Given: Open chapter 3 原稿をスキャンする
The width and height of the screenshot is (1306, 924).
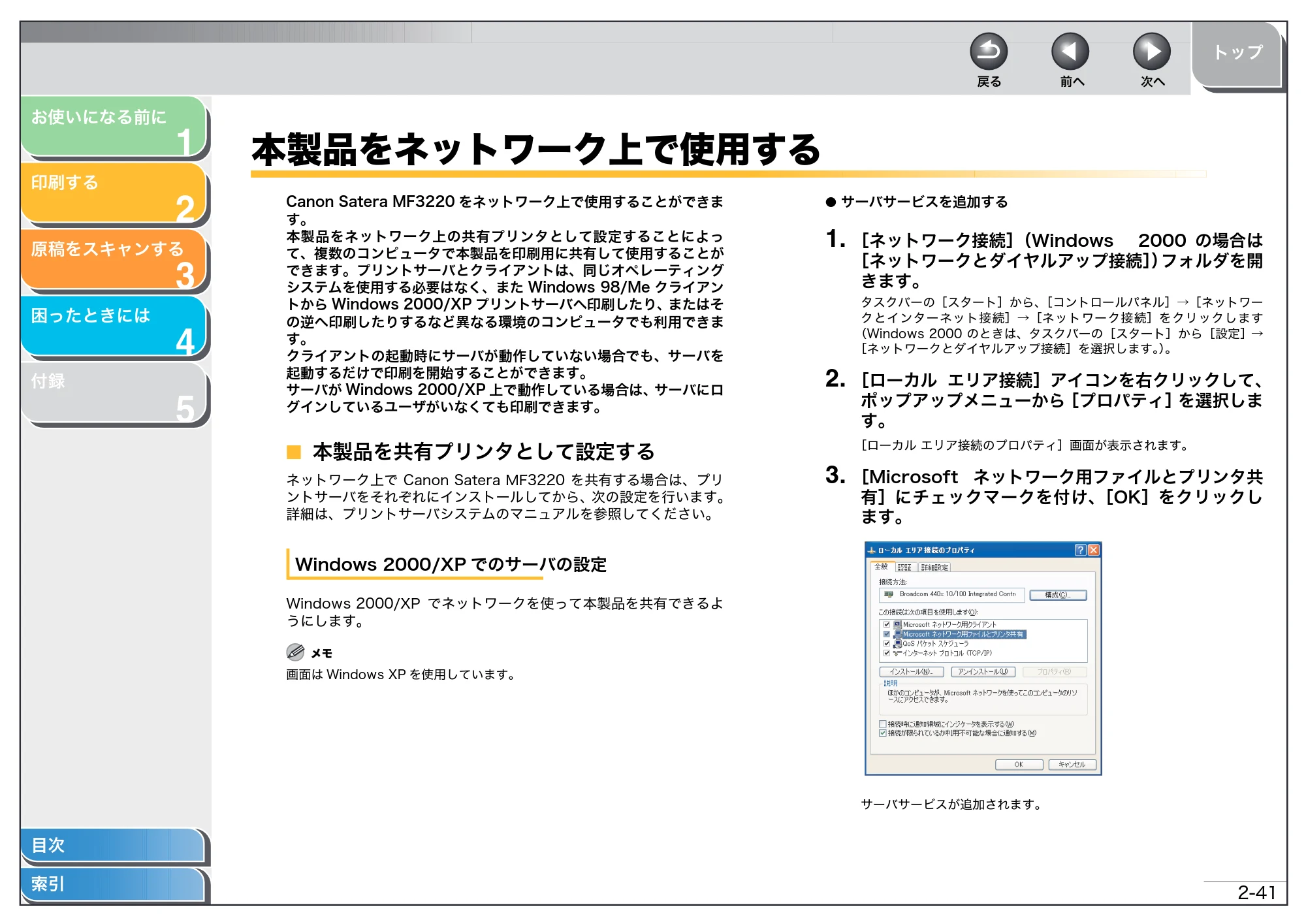Looking at the screenshot, I should (114, 259).
